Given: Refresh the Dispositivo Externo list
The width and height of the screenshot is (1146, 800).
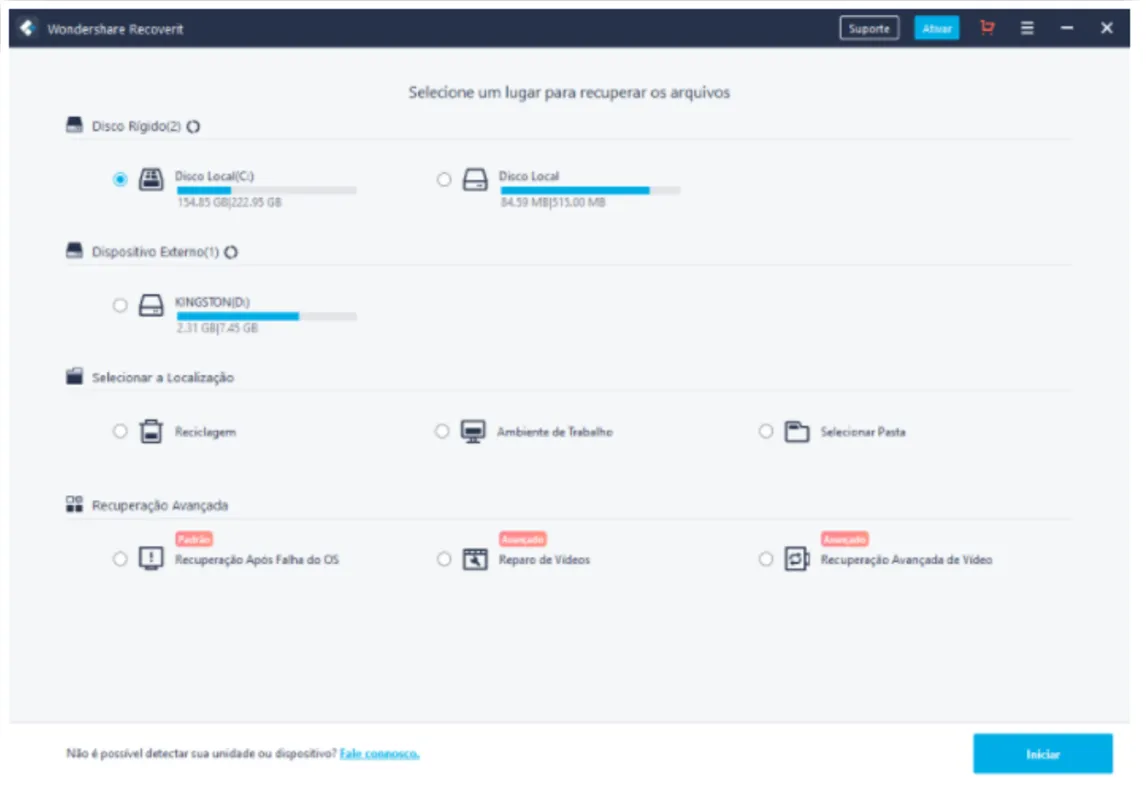Looking at the screenshot, I should pyautogui.click(x=231, y=252).
